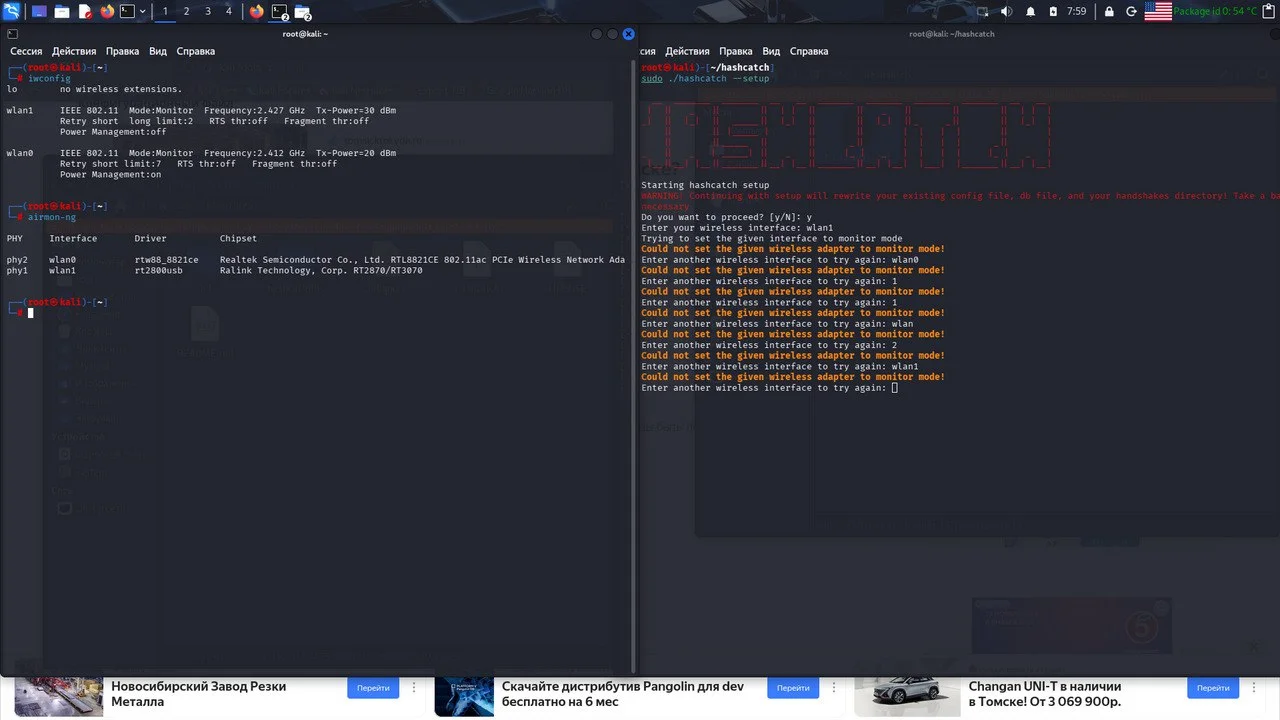
Task: Expand the terminal launcher dropdown arrow
Action: pyautogui.click(x=143, y=12)
